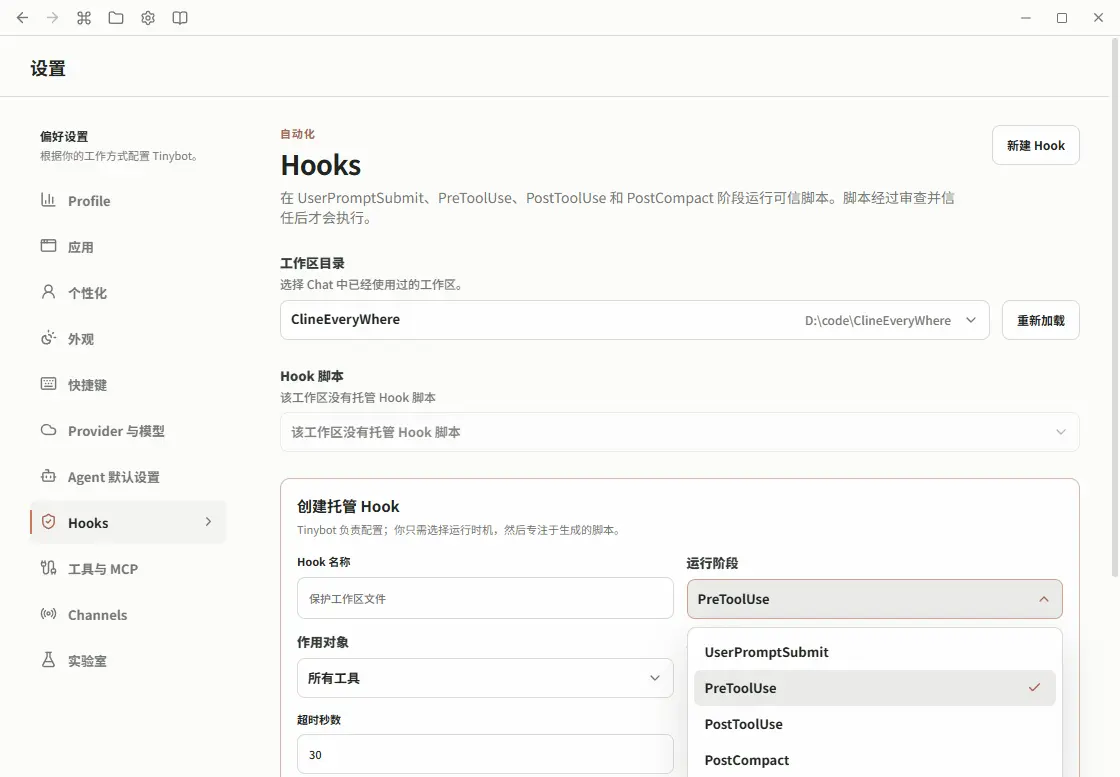1120x777 pixels.
Task: Switch to 个性化 settings
Action: click(128, 293)
